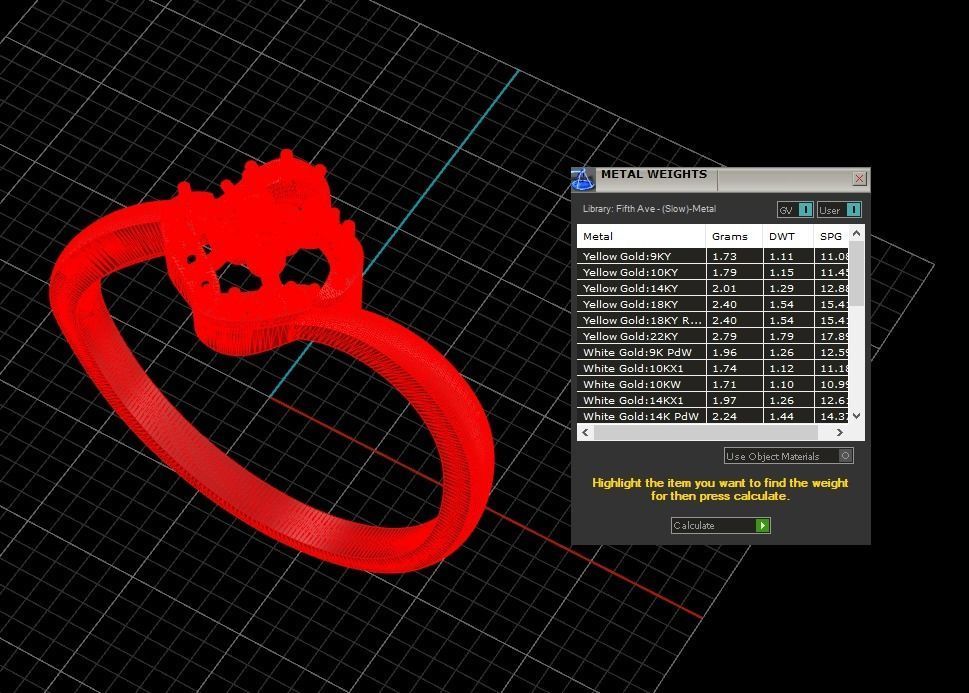
Task: Click the vertical scrollbar thumb
Action: (x=857, y=273)
